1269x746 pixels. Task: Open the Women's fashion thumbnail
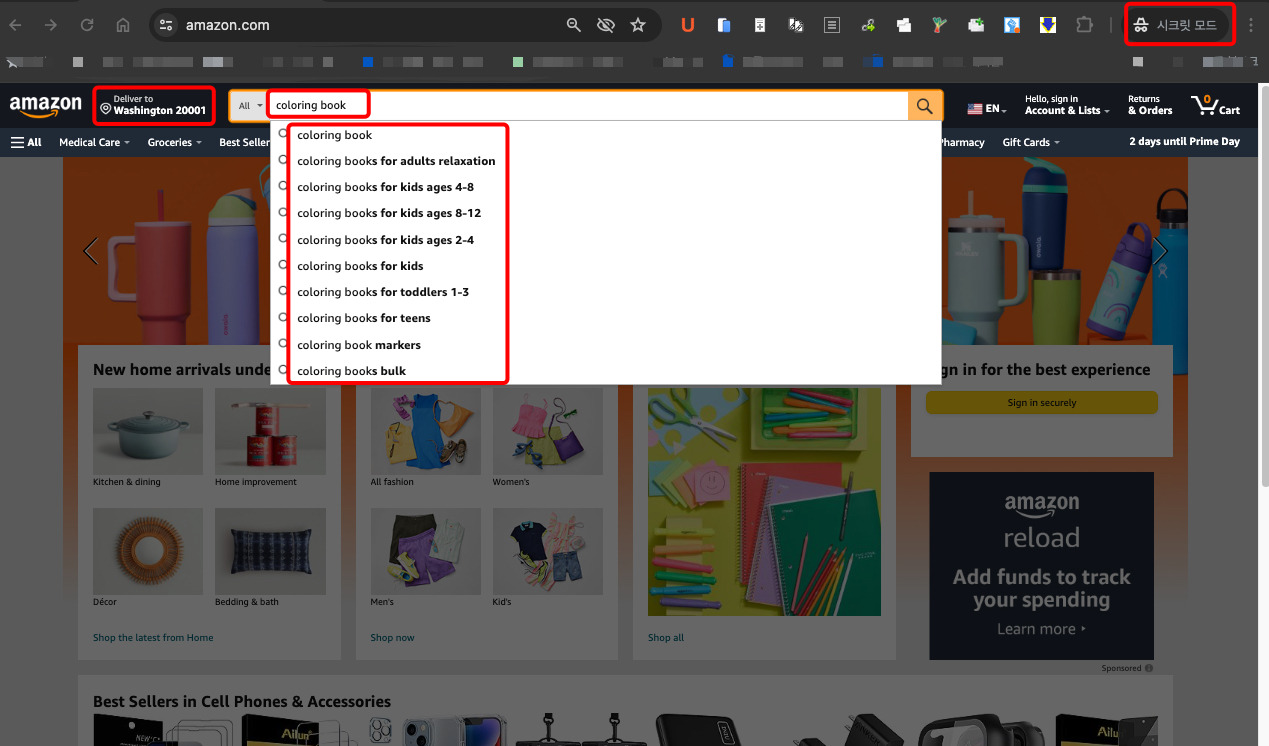(x=548, y=431)
